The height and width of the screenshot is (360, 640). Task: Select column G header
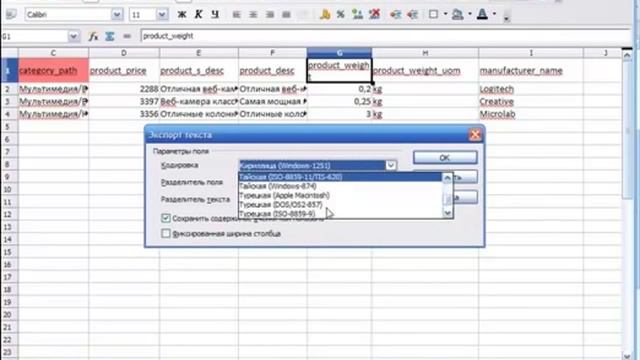(x=339, y=53)
